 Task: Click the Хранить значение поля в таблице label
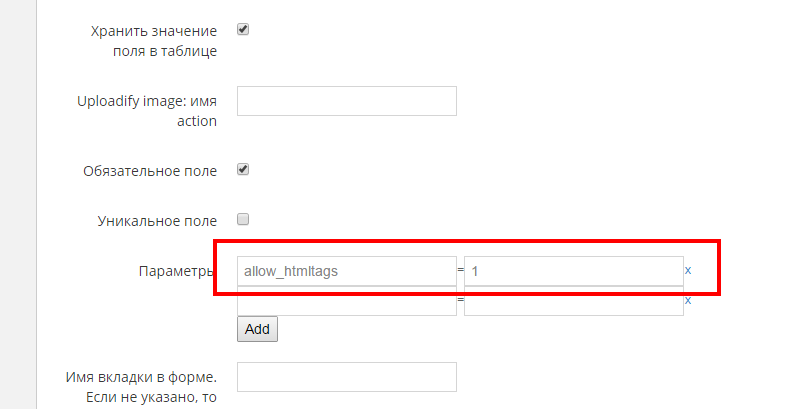tap(154, 41)
